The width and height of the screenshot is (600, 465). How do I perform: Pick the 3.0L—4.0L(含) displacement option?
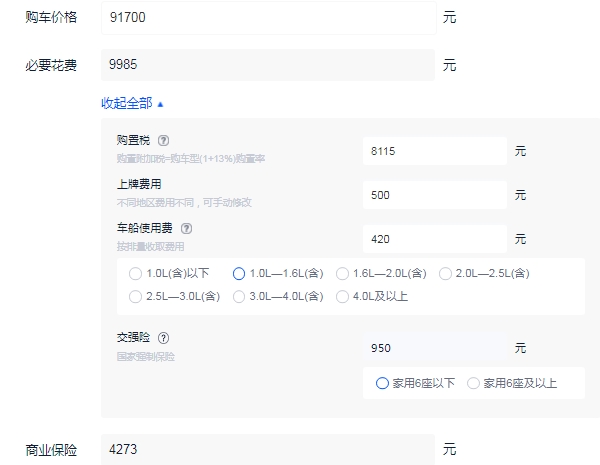[x=239, y=296]
